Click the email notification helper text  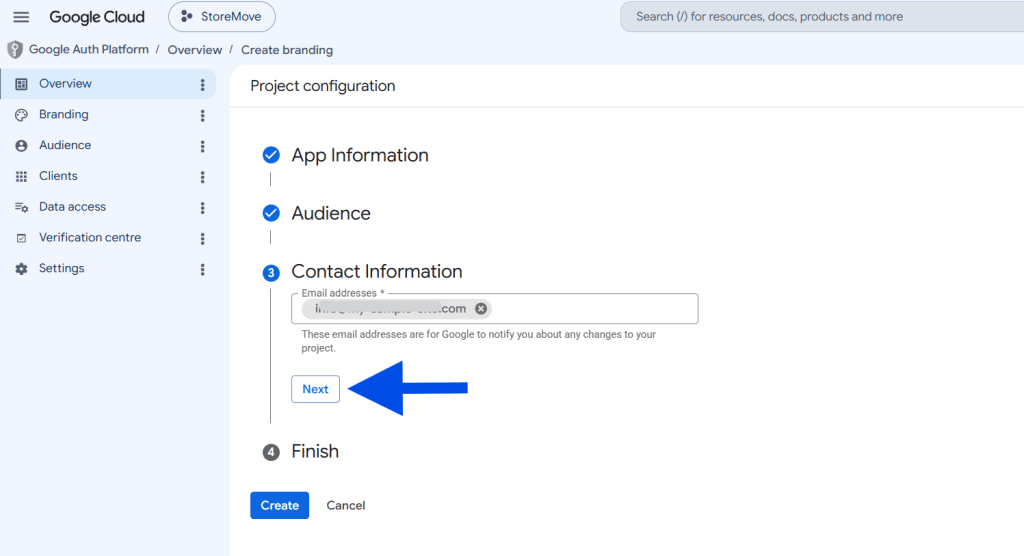(479, 341)
